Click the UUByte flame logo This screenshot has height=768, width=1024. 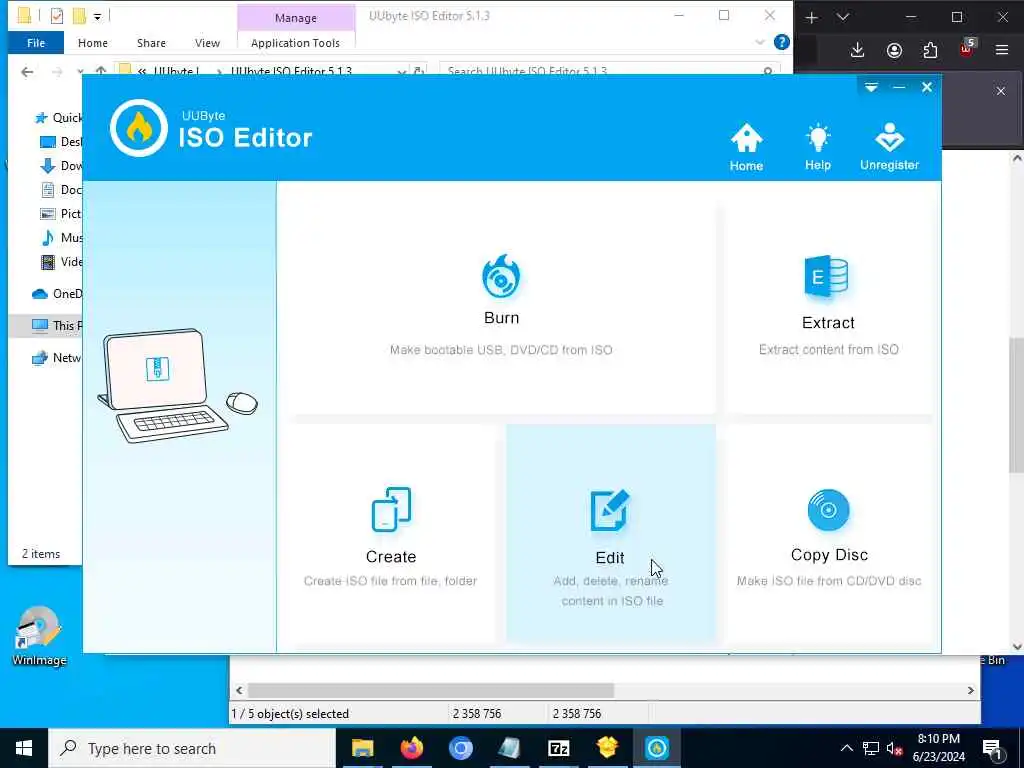138,128
